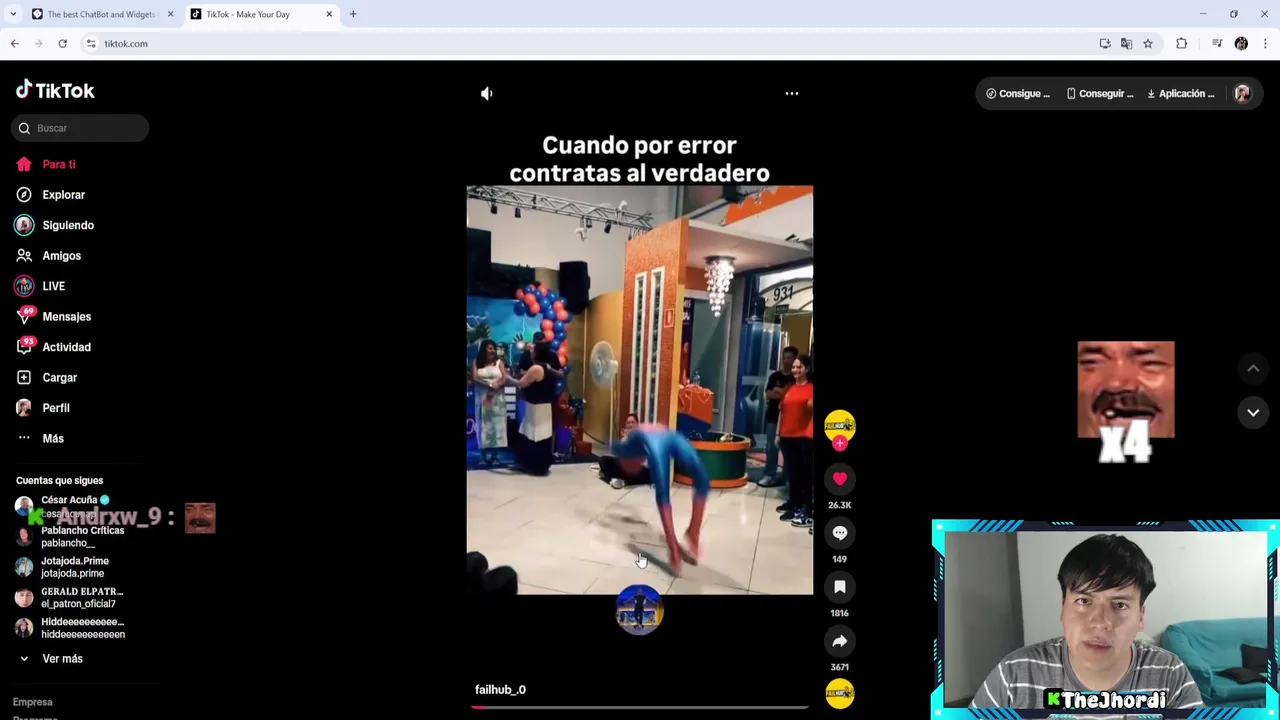
Task: Like the video with the heart icon
Action: (x=840, y=479)
